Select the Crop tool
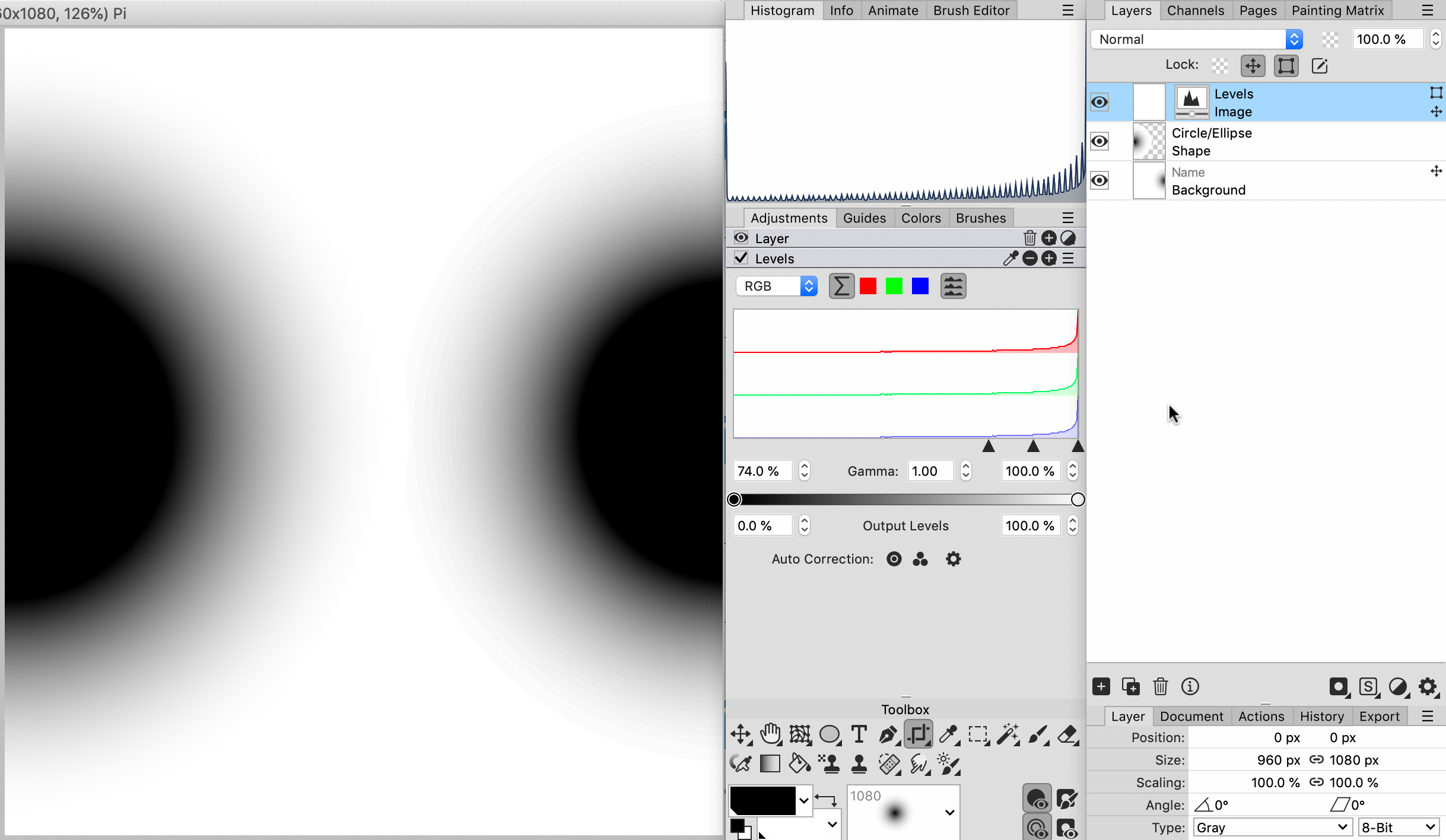 coord(918,734)
